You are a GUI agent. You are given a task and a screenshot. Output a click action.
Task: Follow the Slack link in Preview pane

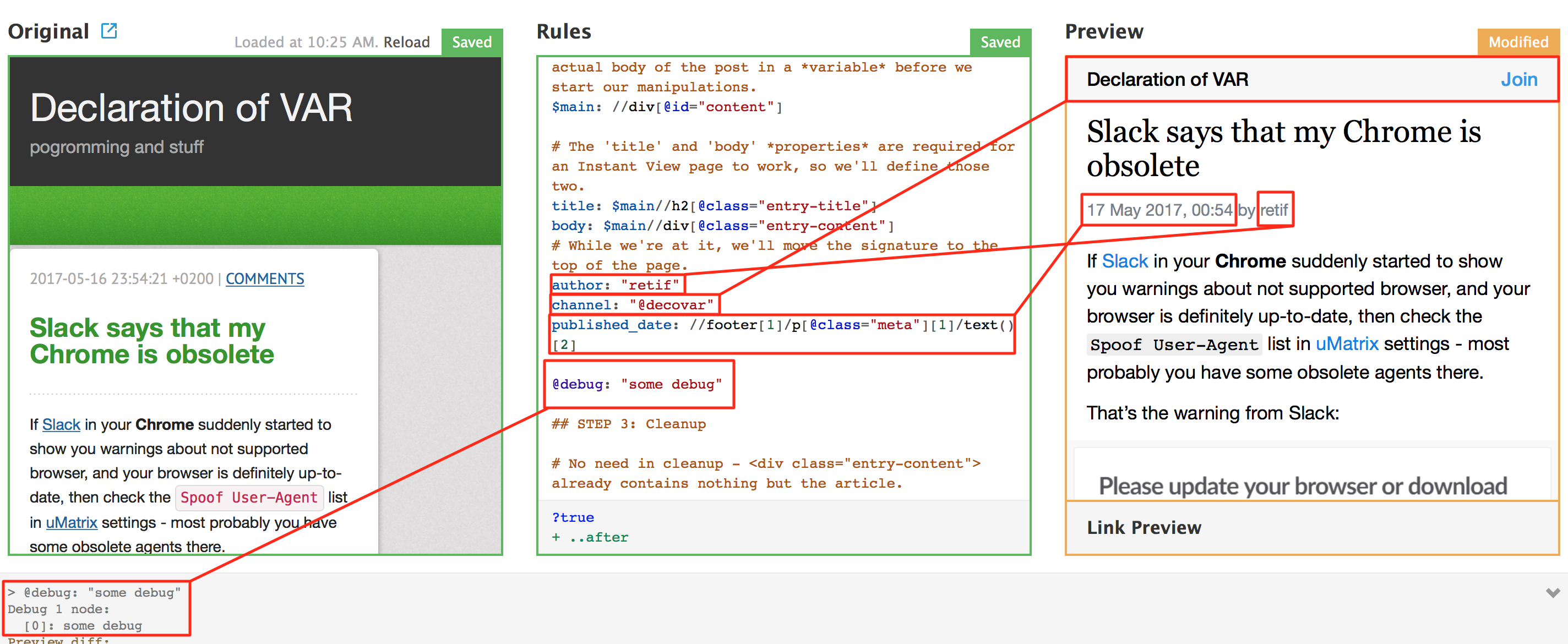tap(1125, 261)
